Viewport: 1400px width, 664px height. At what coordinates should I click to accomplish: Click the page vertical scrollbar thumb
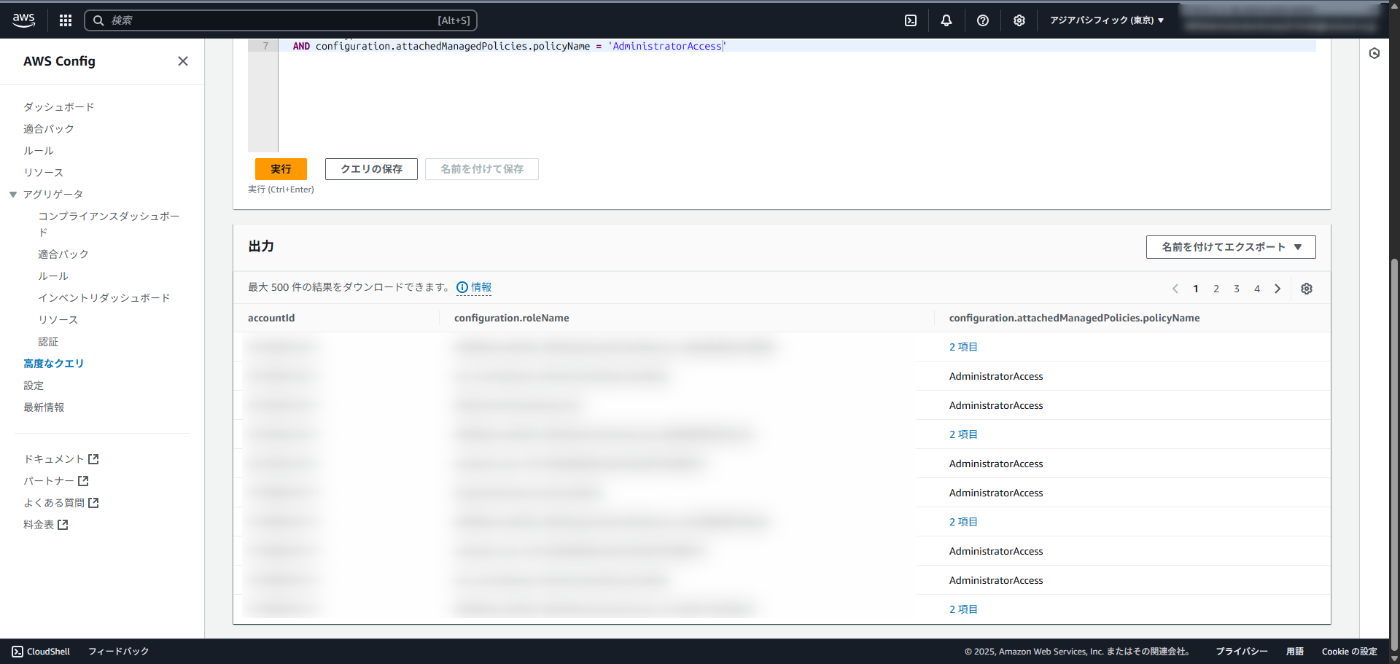tap(1393, 450)
